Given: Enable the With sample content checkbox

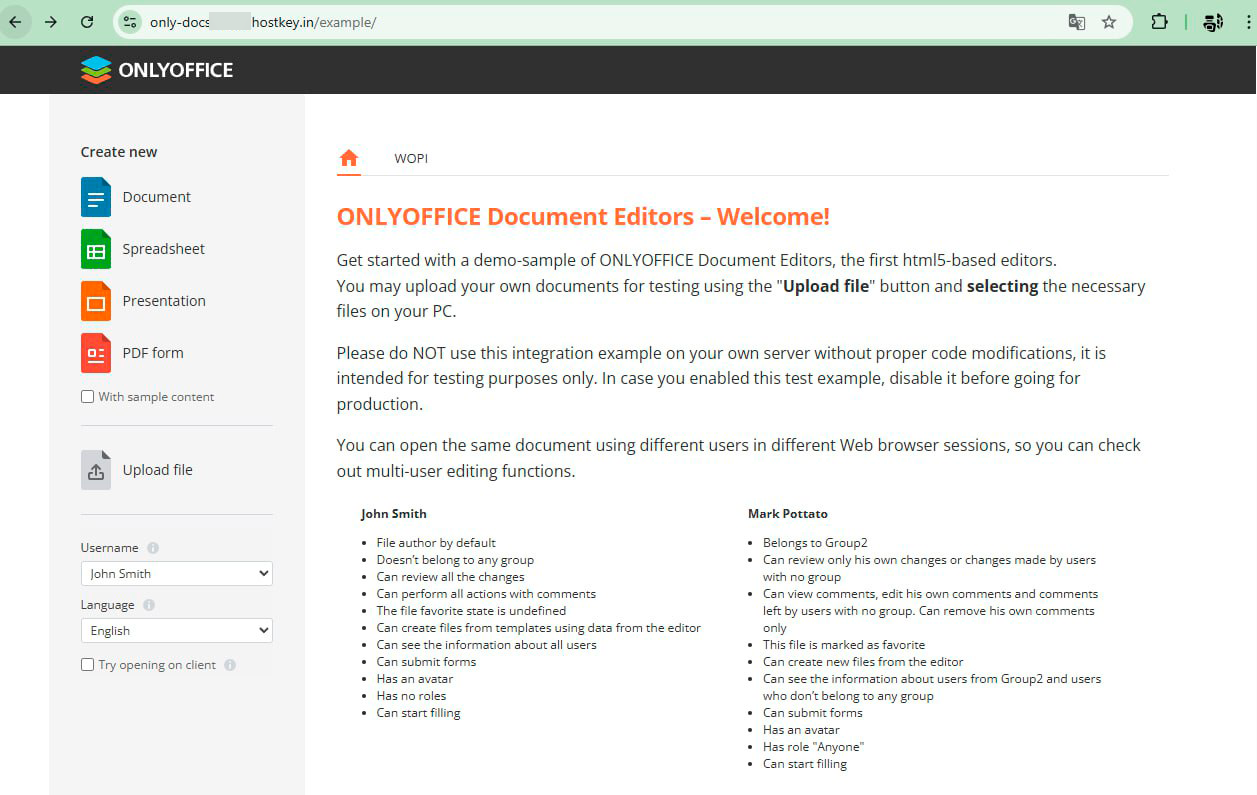Looking at the screenshot, I should (x=88, y=397).
